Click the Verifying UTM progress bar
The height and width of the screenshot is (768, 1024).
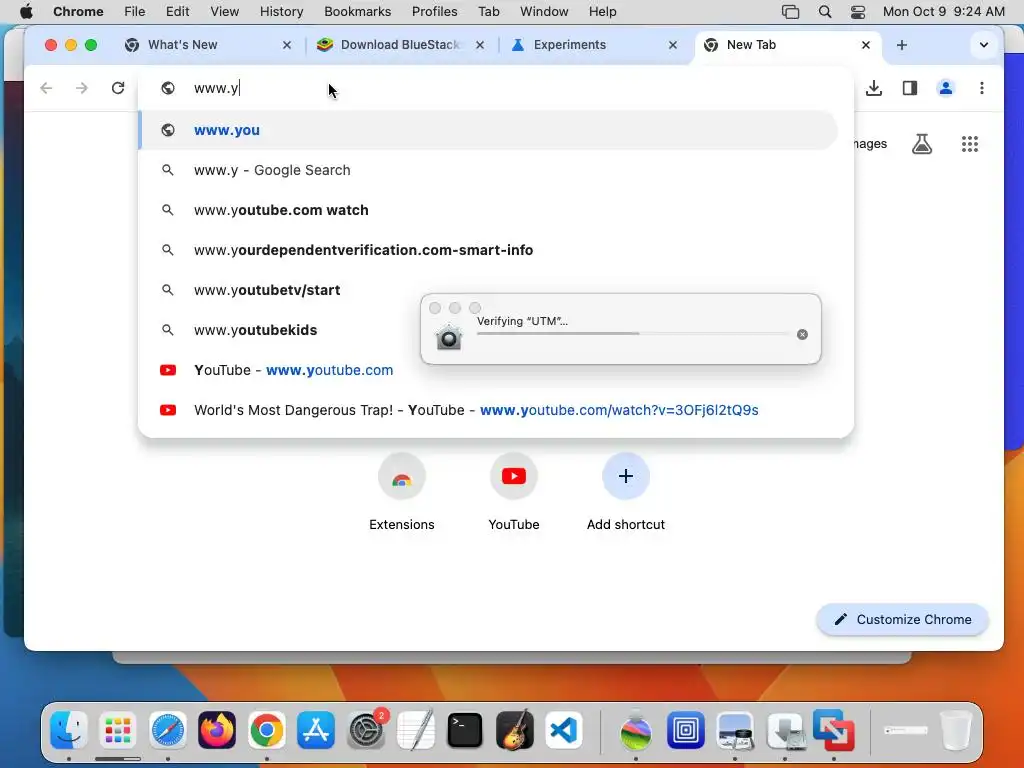pos(633,334)
